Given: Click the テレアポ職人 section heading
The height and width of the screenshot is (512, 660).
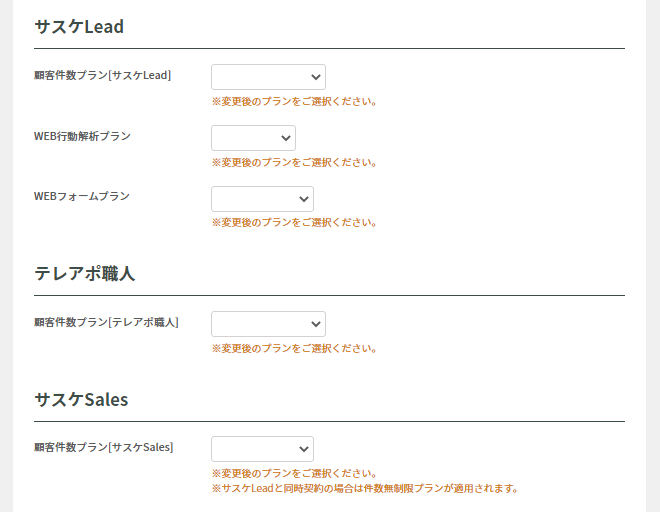Looking at the screenshot, I should [x=84, y=273].
